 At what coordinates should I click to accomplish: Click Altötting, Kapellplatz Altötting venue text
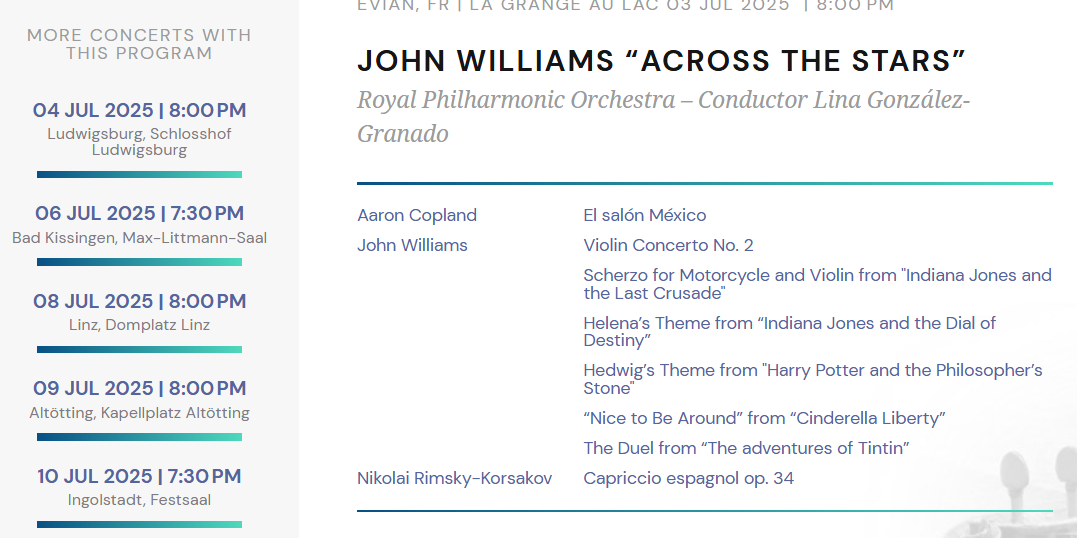click(x=139, y=413)
